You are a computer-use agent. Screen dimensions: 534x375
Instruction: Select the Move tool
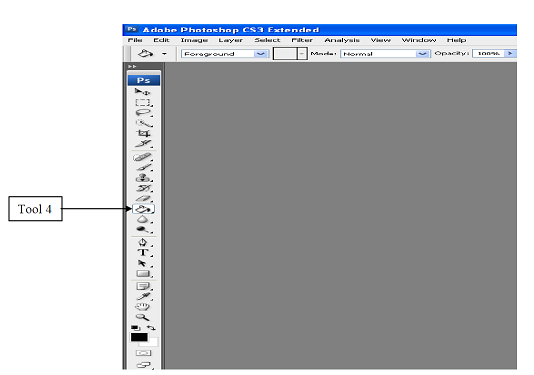click(142, 91)
